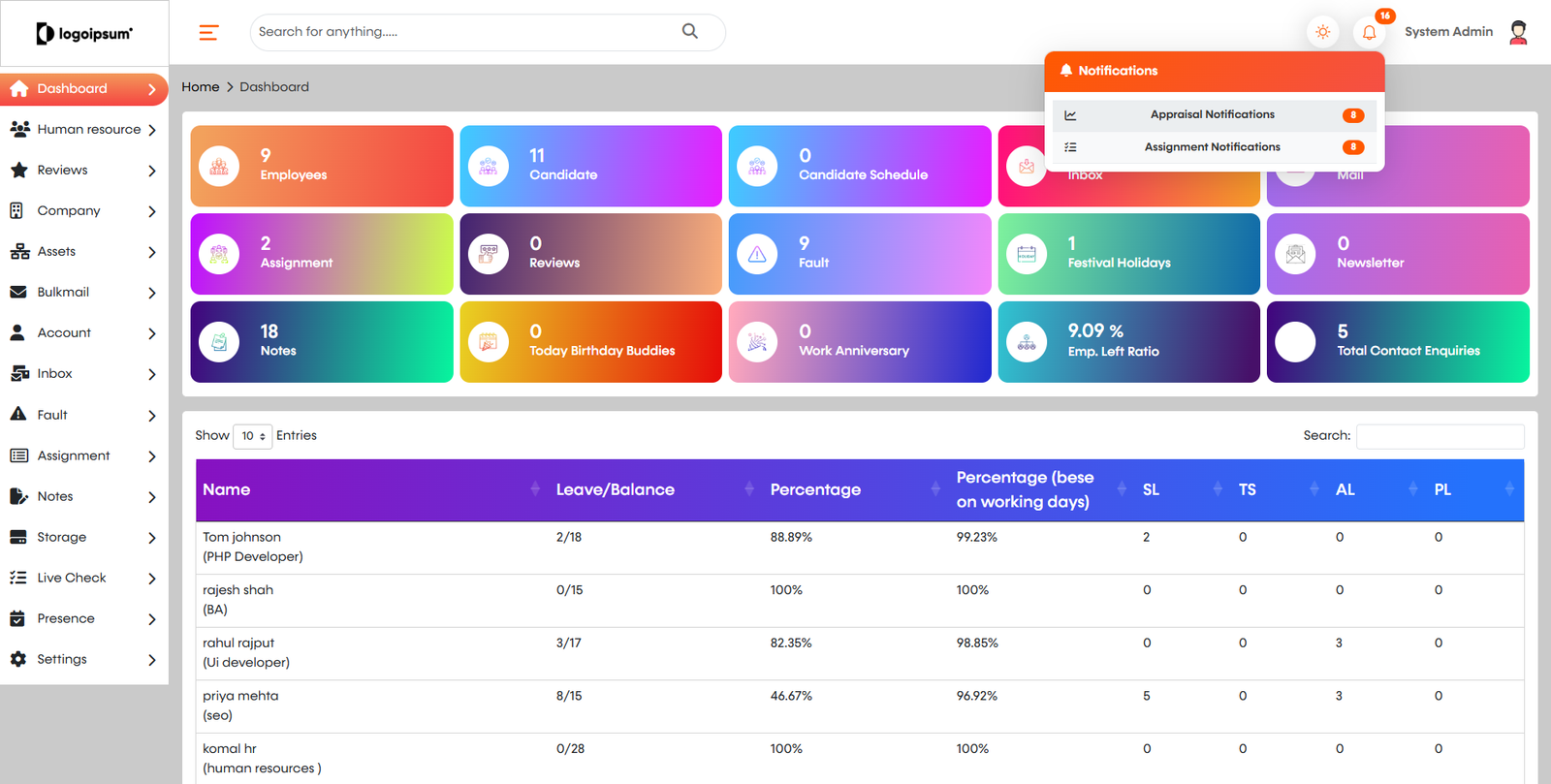1551x784 pixels.
Task: Open the Inbox sidebar menu item
Action: (x=83, y=373)
